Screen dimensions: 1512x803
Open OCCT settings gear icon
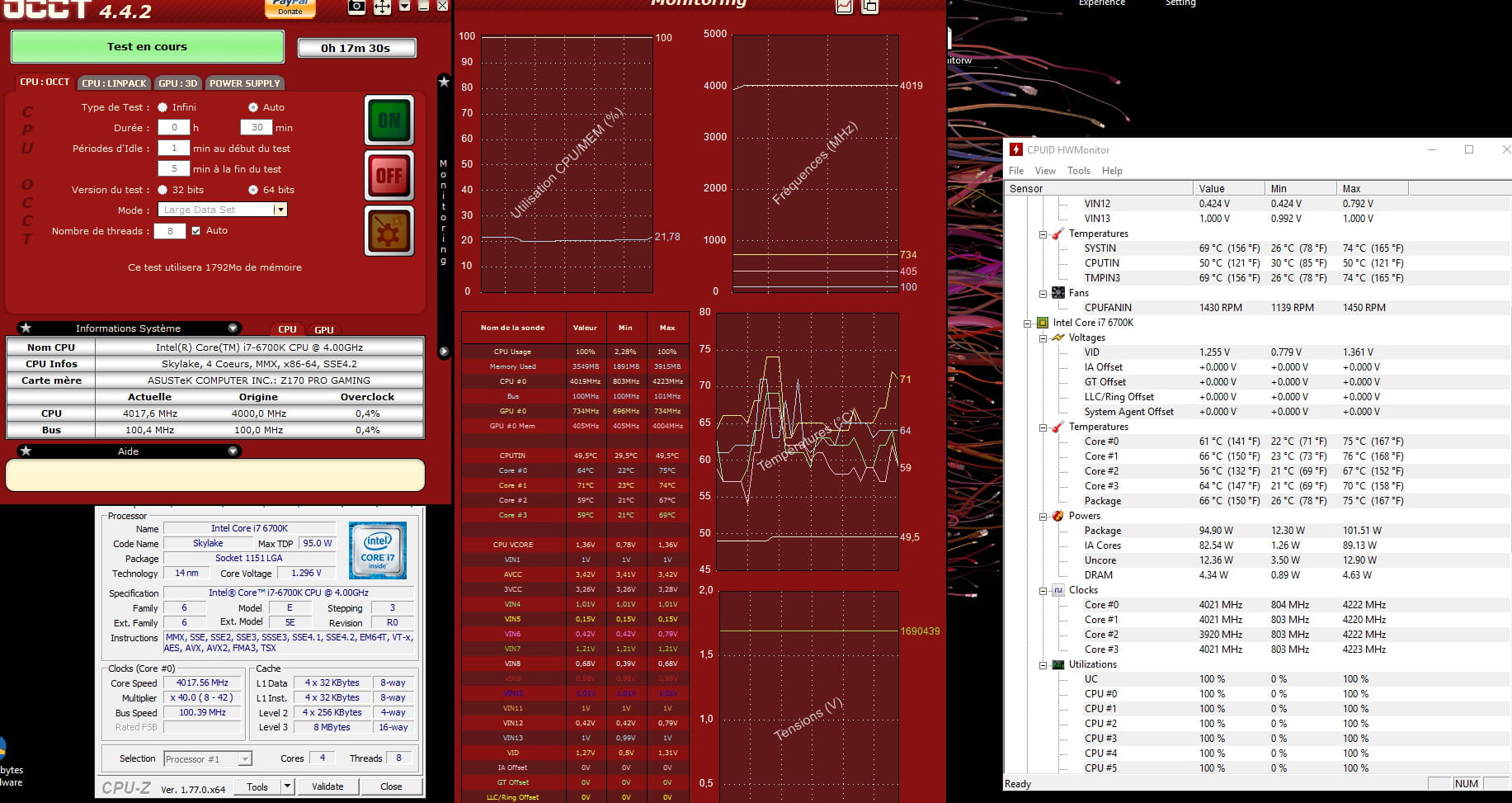point(389,230)
